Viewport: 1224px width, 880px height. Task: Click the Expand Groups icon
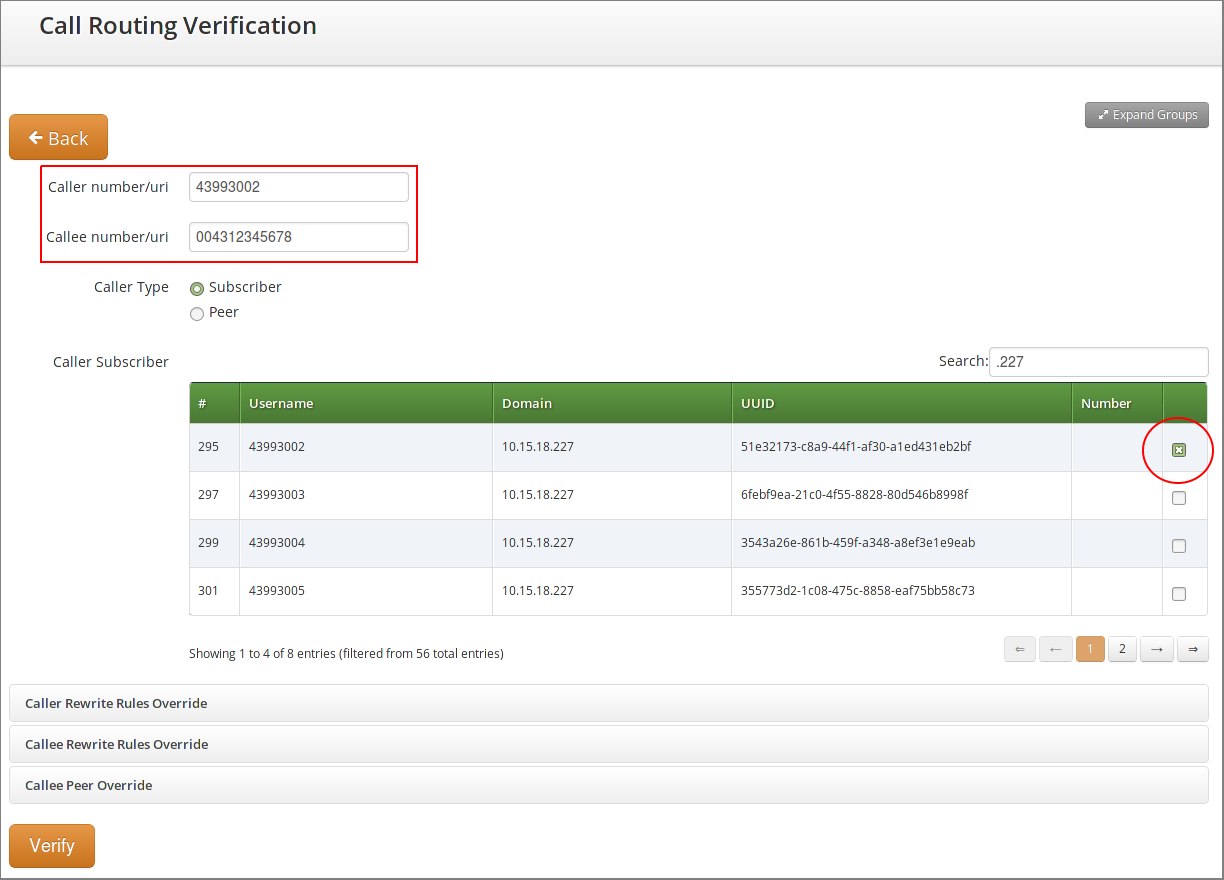click(1104, 114)
